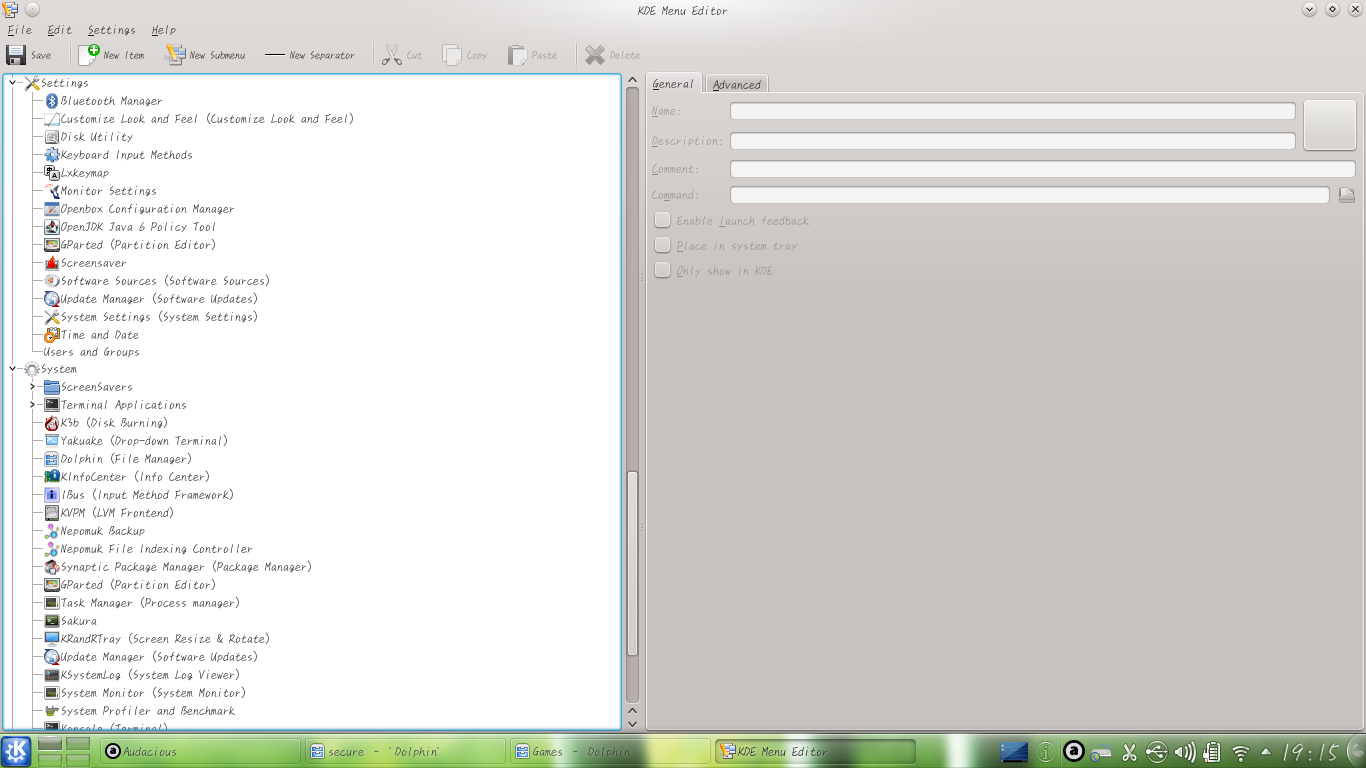Click the K3b disk burning icon

52,423
